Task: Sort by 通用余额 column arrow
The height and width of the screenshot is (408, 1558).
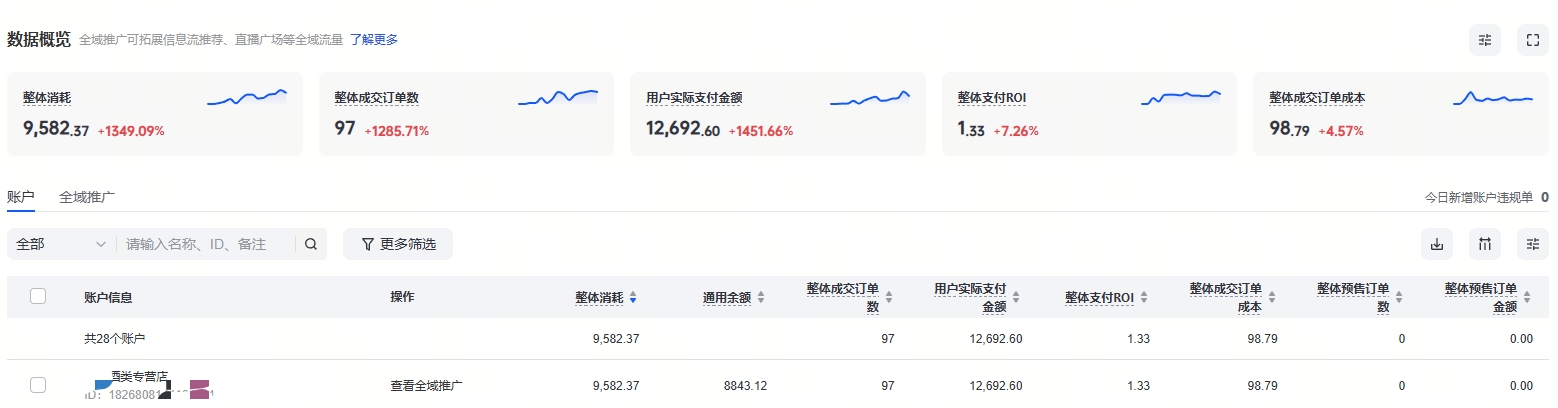Action: pyautogui.click(x=761, y=298)
